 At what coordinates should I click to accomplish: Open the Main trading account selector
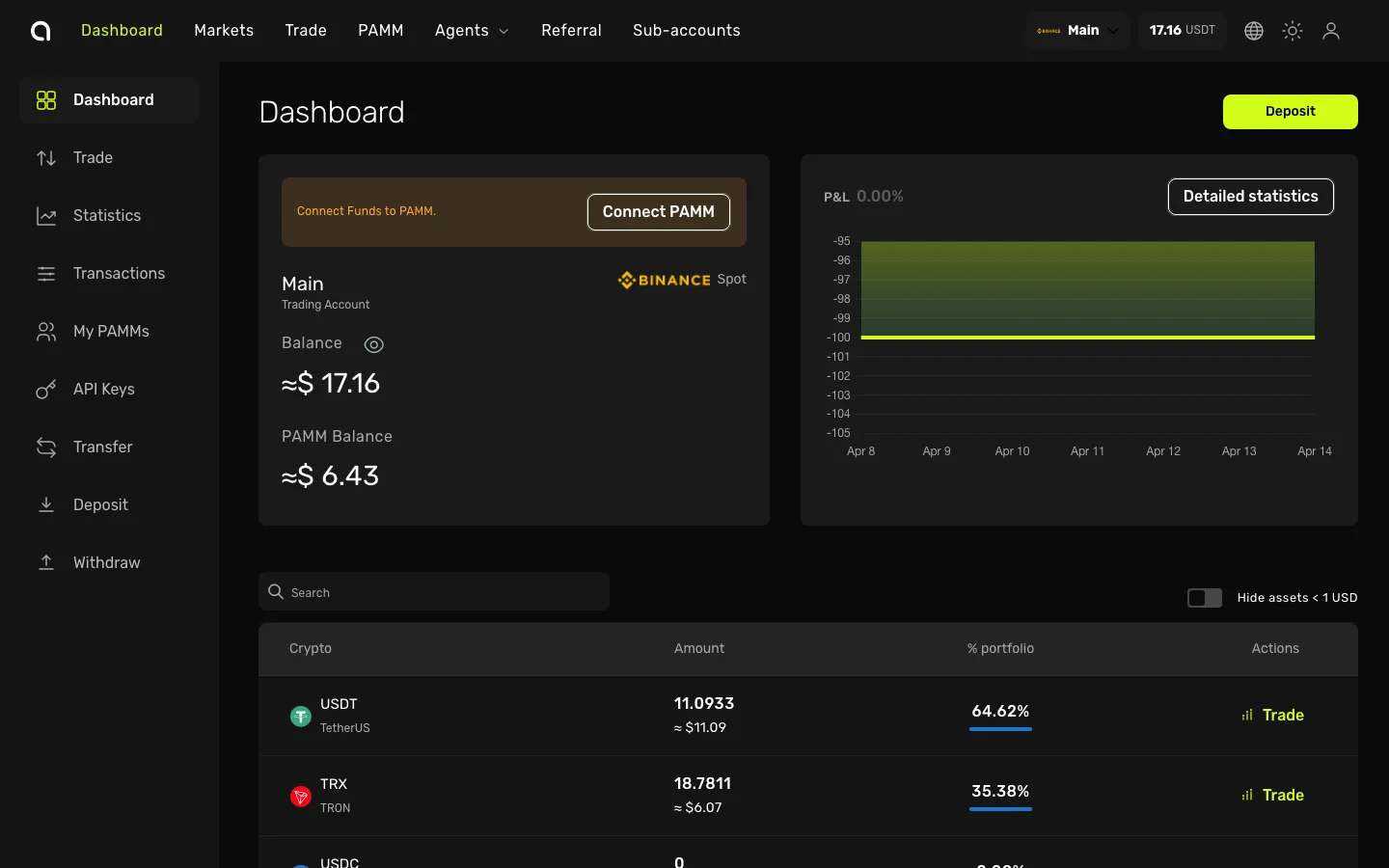pos(1076,30)
